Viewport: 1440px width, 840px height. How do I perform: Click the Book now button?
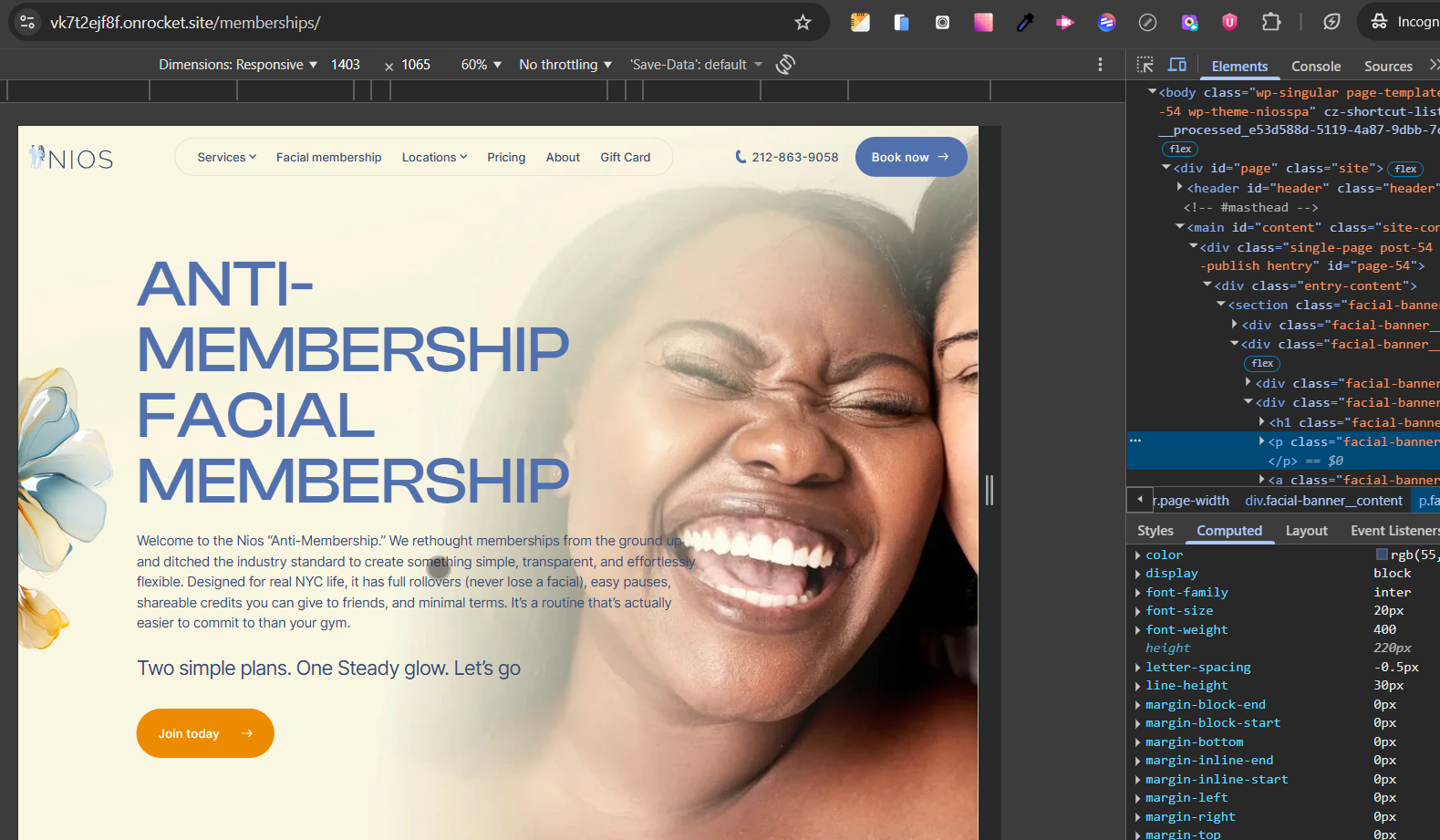point(911,157)
